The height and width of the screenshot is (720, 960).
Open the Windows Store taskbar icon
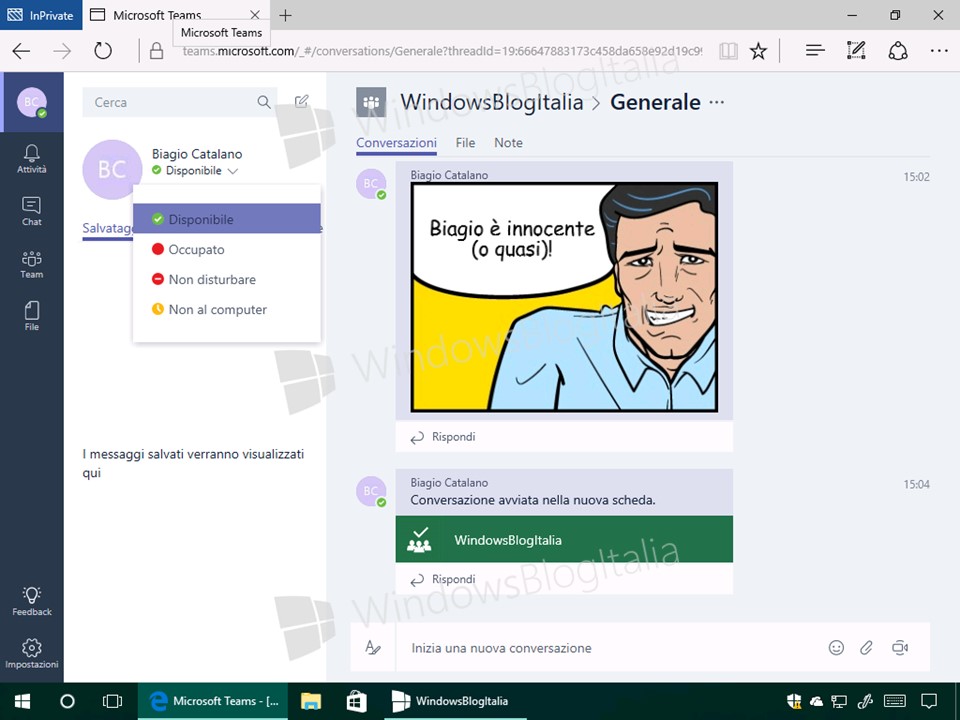pos(356,701)
